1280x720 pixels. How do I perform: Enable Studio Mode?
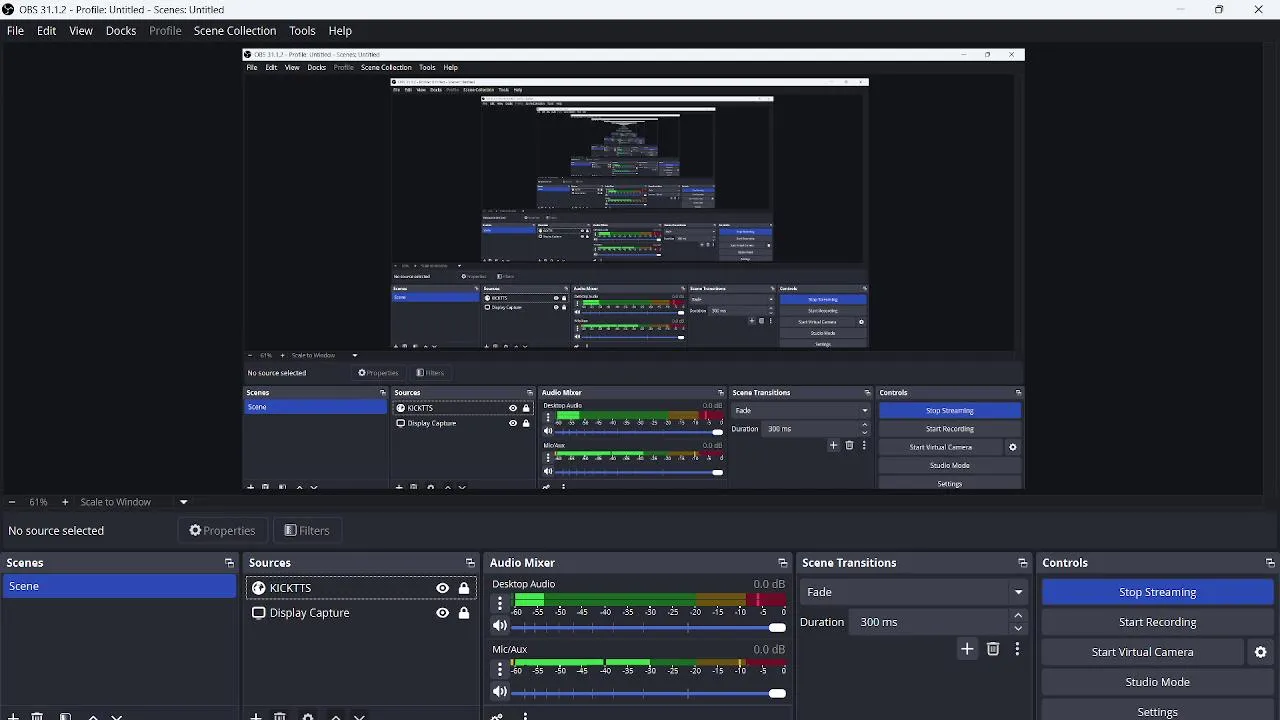click(x=1157, y=682)
